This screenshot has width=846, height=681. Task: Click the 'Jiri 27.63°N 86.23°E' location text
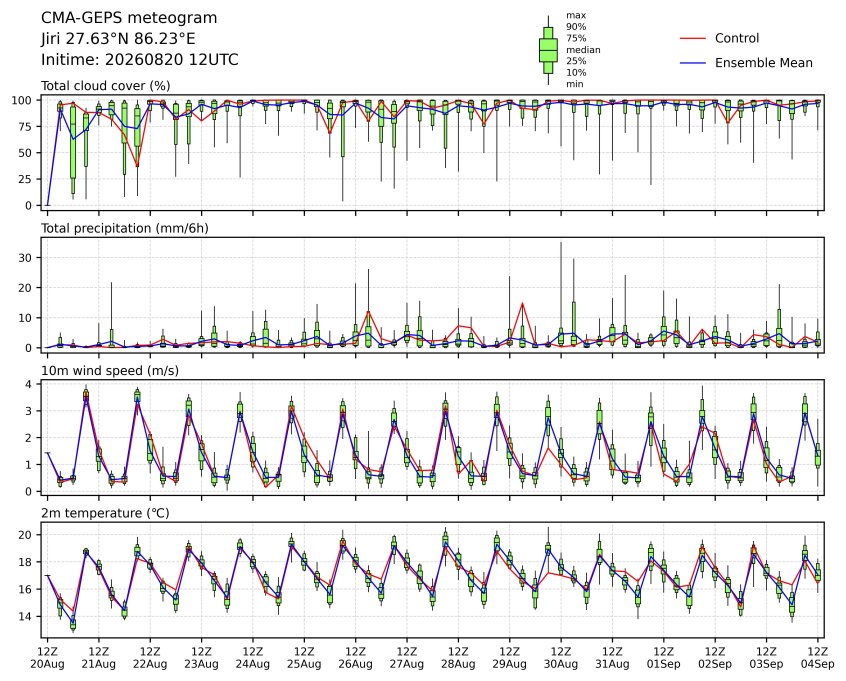[x=118, y=39]
